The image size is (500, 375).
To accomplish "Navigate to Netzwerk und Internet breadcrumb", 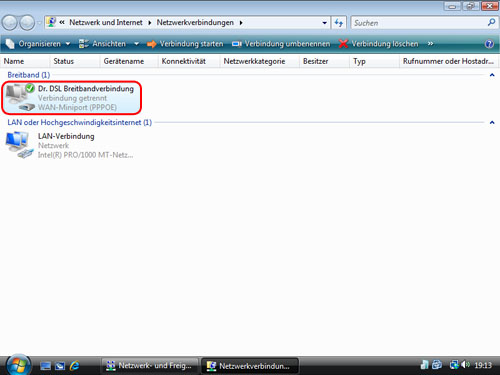I will tap(106, 22).
